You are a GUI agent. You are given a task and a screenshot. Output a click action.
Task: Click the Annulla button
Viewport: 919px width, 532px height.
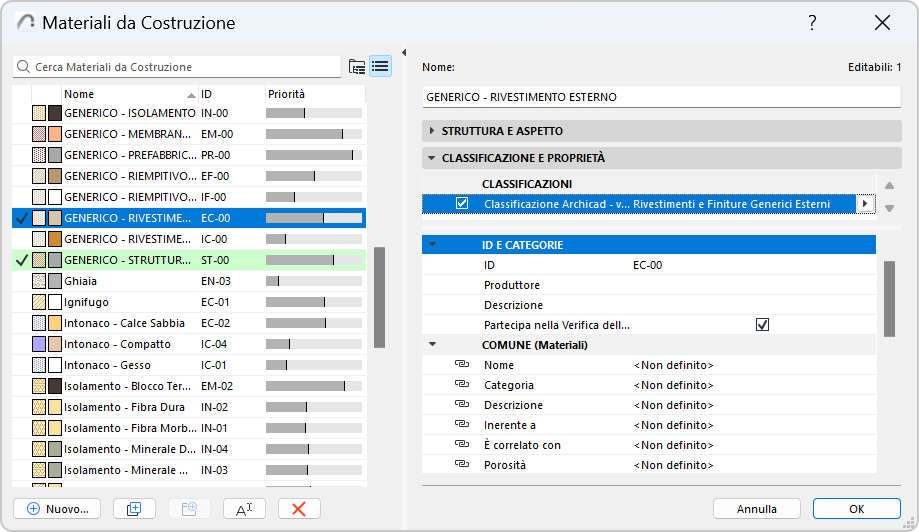pyautogui.click(x=757, y=508)
